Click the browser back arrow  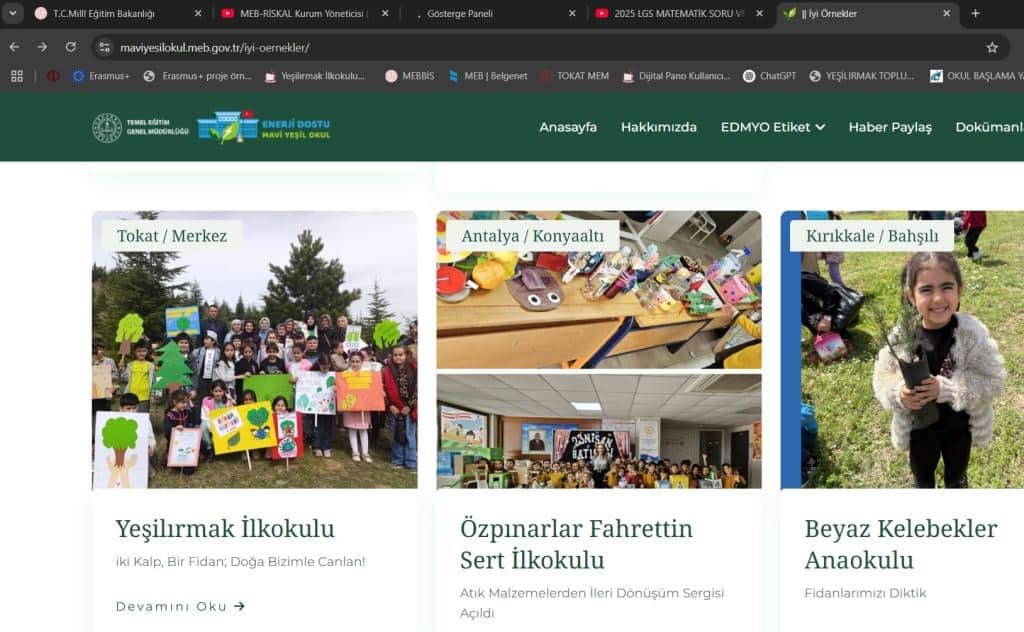tap(14, 47)
